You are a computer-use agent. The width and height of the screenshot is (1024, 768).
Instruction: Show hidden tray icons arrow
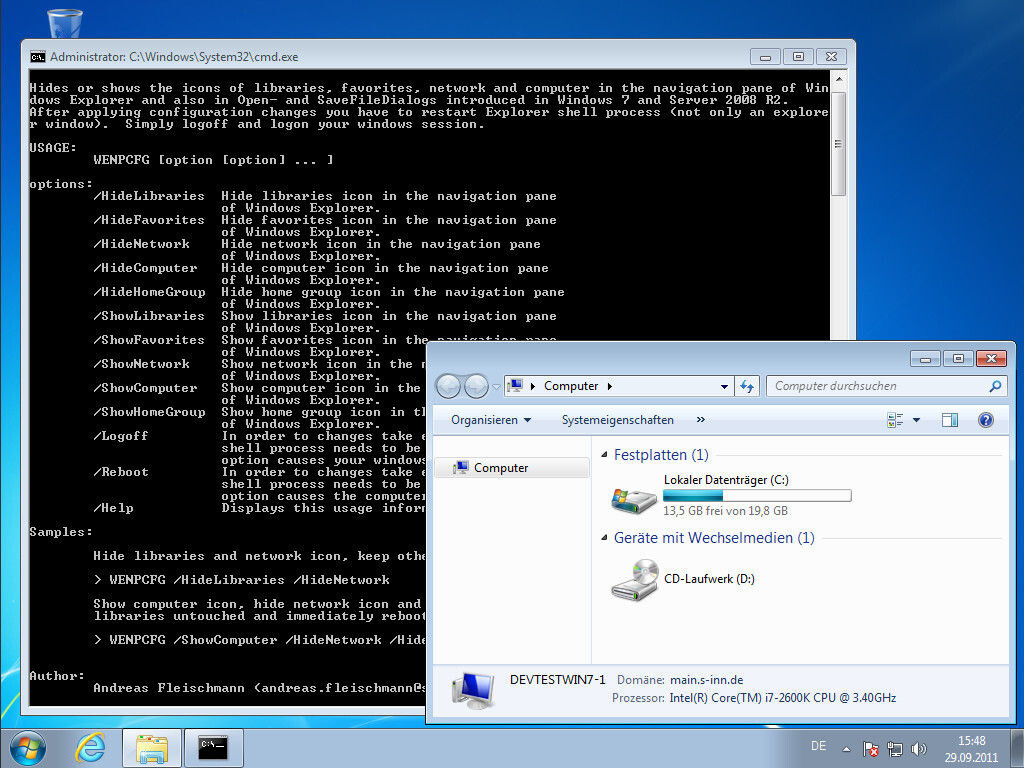(x=846, y=749)
